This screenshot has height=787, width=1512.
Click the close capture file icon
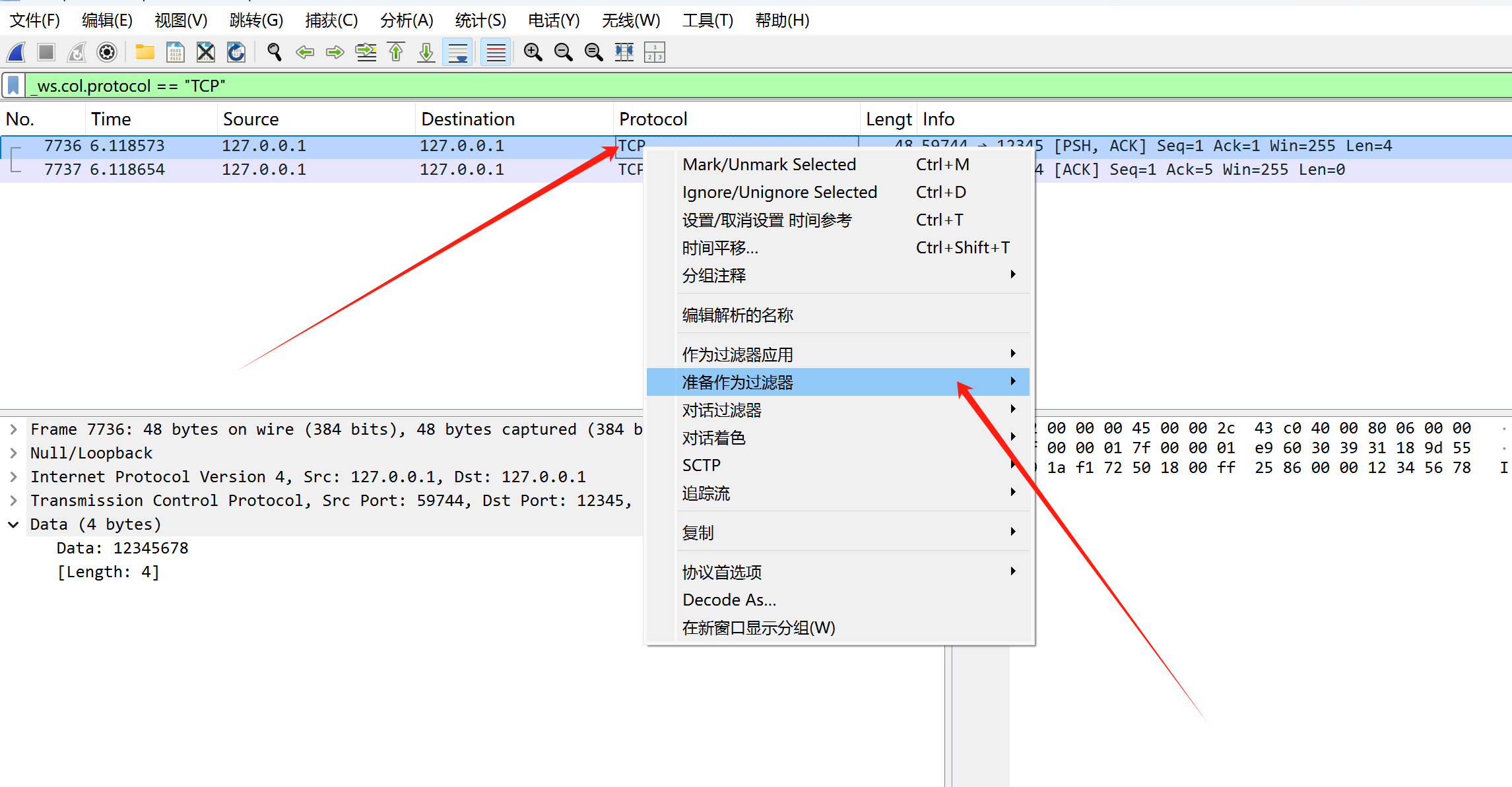click(x=206, y=52)
